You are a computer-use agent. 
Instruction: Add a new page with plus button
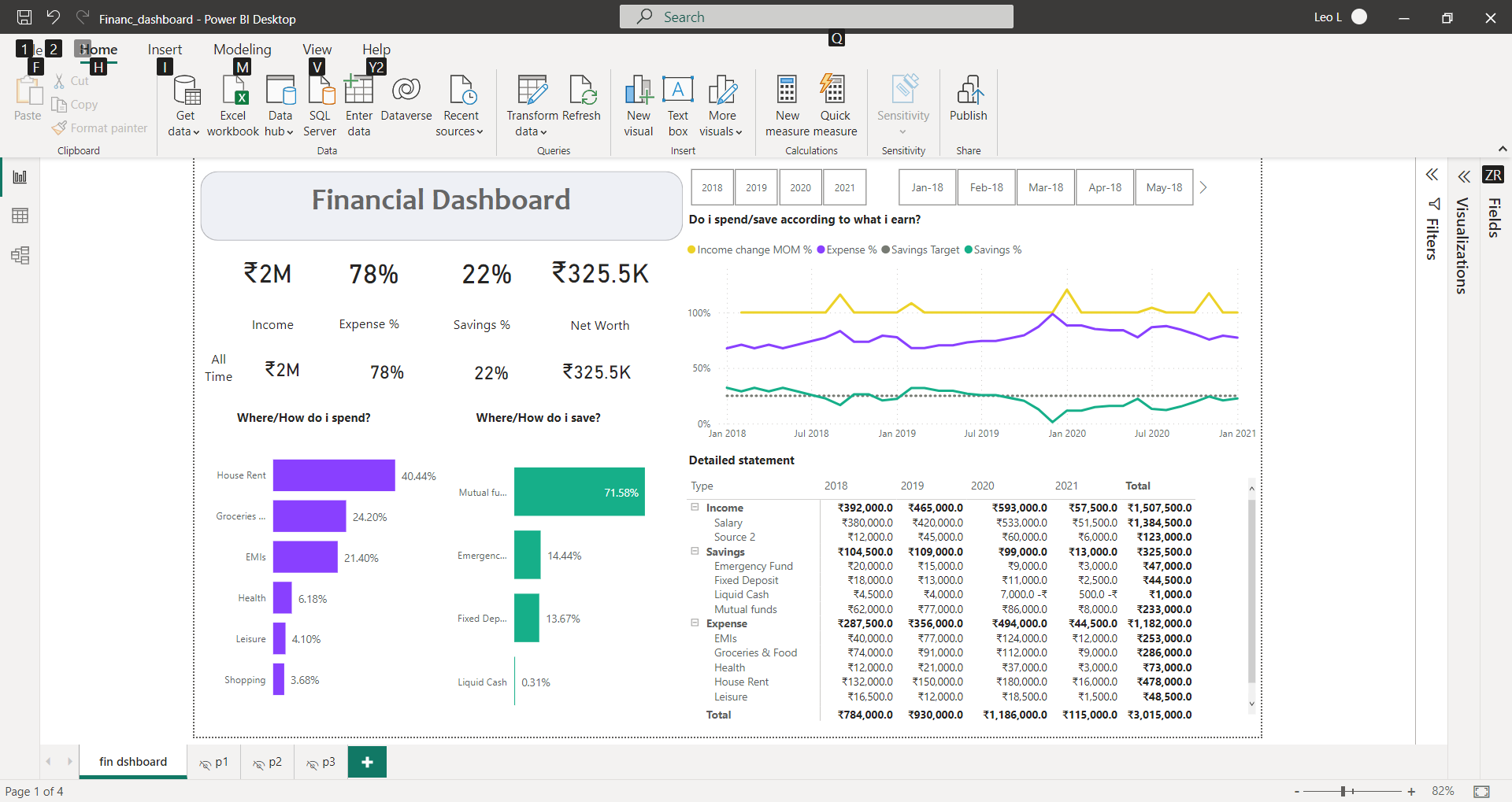367,762
